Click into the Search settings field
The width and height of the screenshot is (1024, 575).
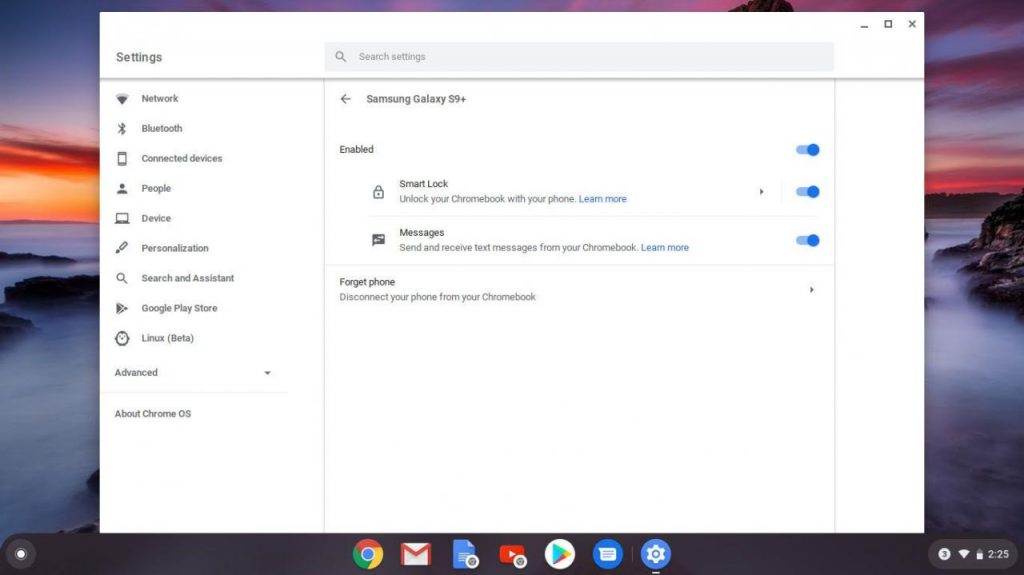click(579, 57)
